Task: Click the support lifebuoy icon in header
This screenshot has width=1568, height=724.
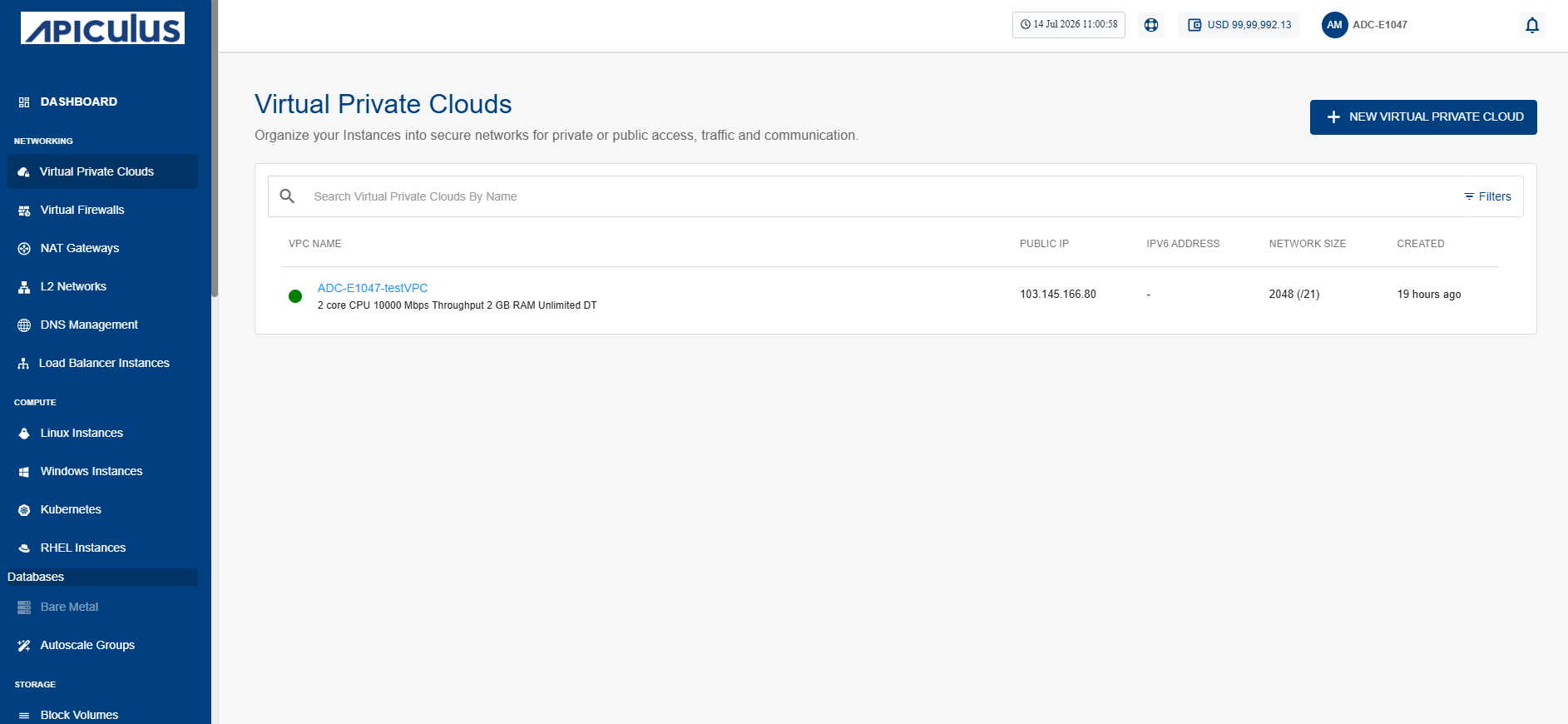Action: click(1150, 25)
